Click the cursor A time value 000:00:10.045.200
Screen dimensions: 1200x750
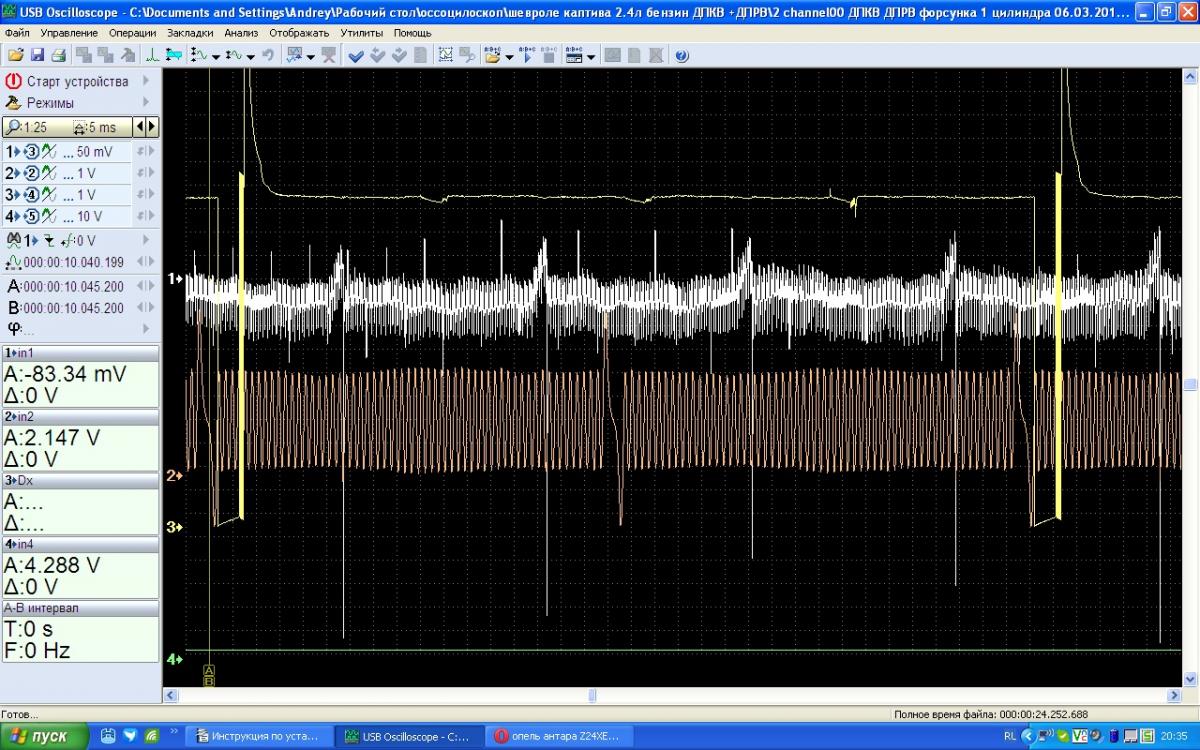(73, 286)
